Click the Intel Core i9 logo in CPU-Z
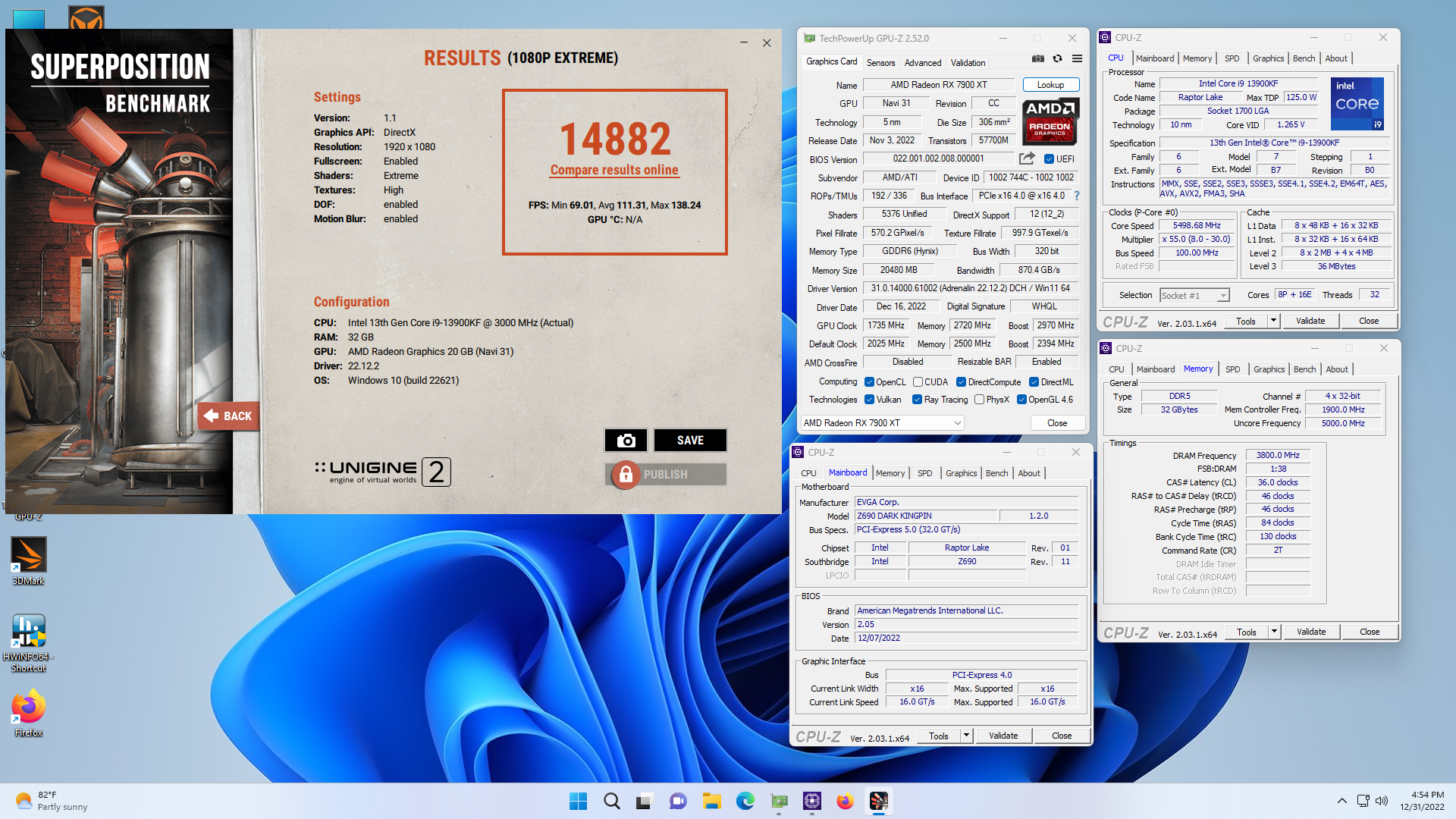The image size is (1456, 819). [1357, 104]
